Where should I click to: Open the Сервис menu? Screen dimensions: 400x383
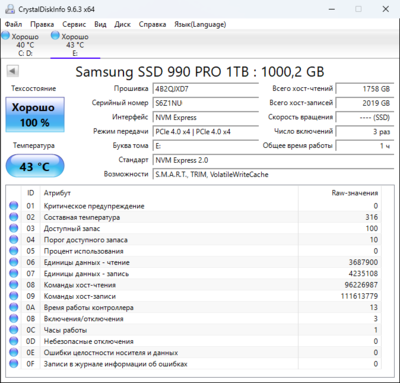tap(74, 24)
